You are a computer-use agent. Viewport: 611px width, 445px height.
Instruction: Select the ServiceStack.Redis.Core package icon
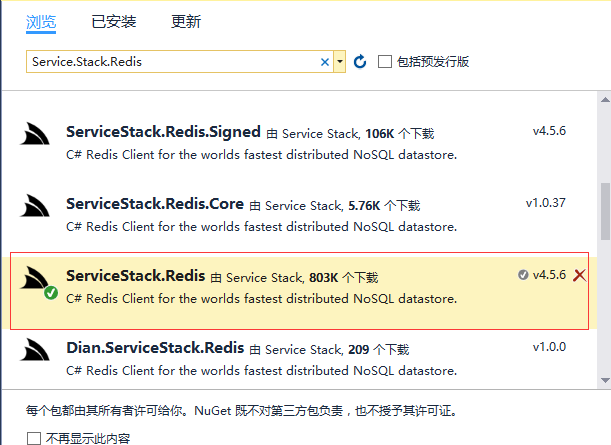(x=35, y=205)
